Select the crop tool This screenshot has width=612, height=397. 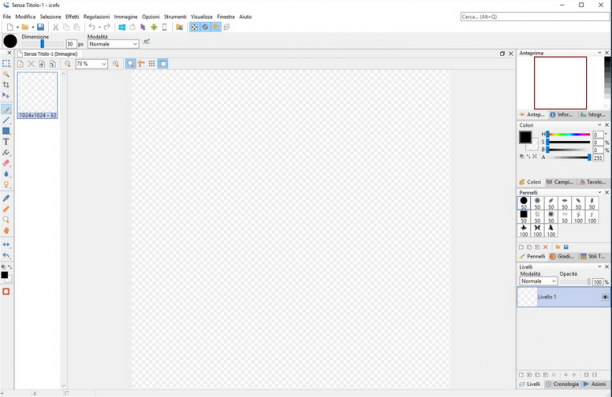point(6,85)
